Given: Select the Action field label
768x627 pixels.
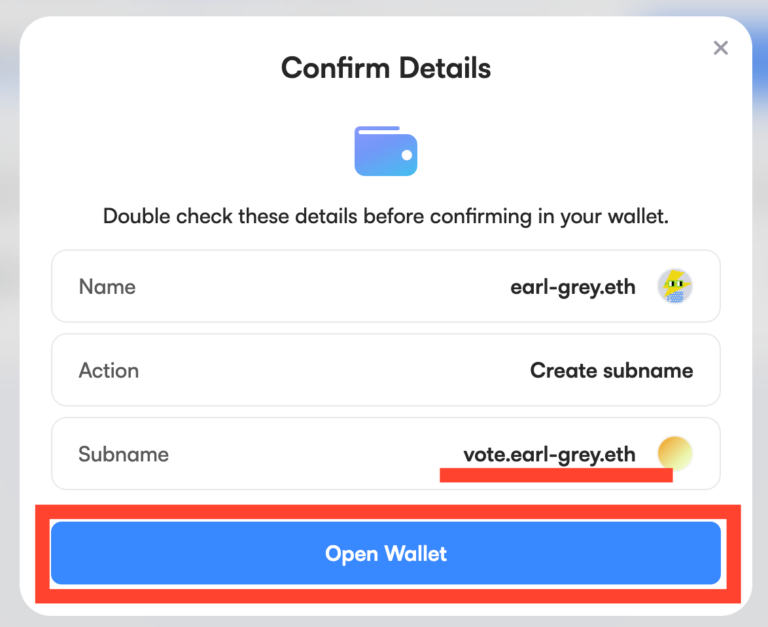Looking at the screenshot, I should pos(109,370).
